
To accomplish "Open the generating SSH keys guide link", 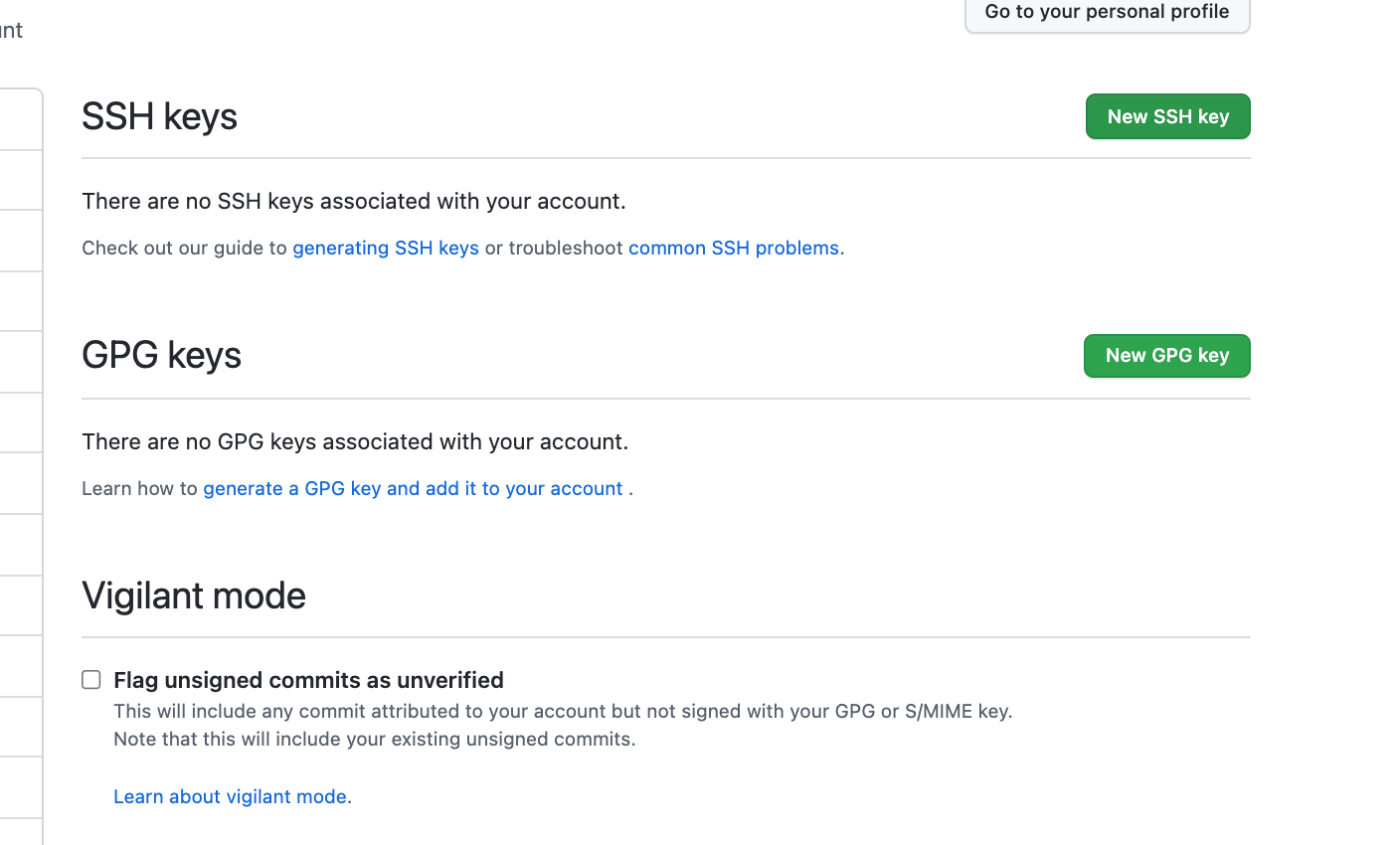I will (x=386, y=248).
